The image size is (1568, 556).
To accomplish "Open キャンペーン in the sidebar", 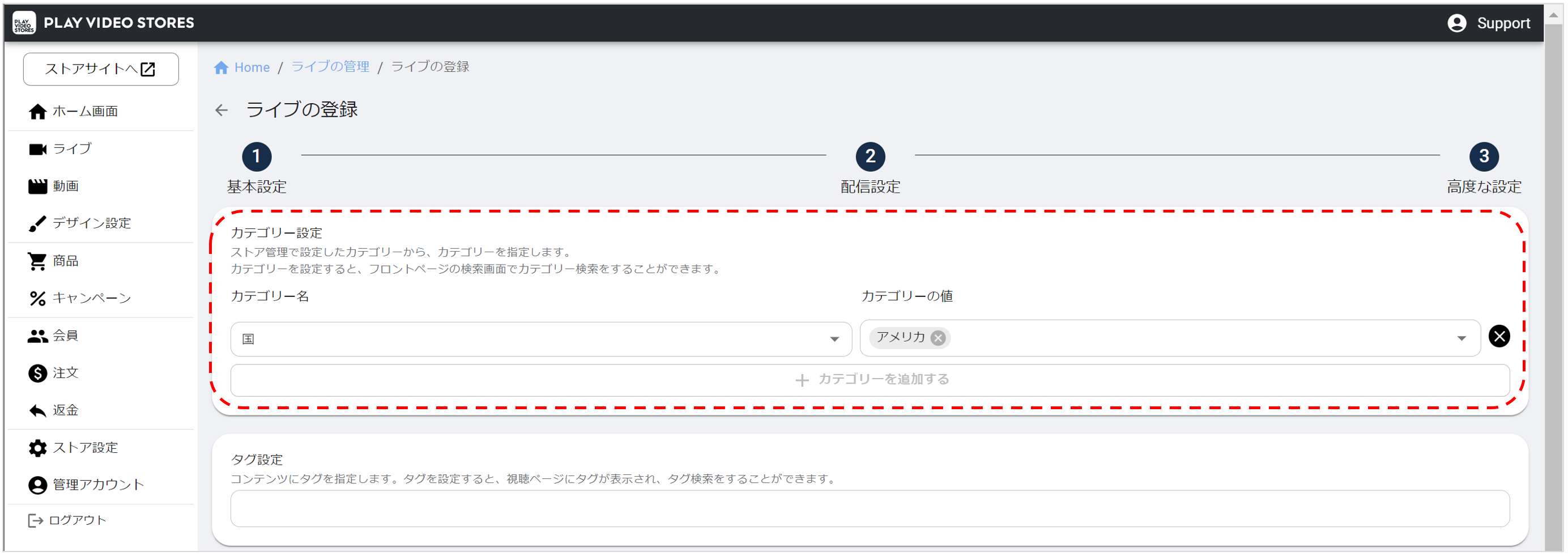I will click(91, 298).
